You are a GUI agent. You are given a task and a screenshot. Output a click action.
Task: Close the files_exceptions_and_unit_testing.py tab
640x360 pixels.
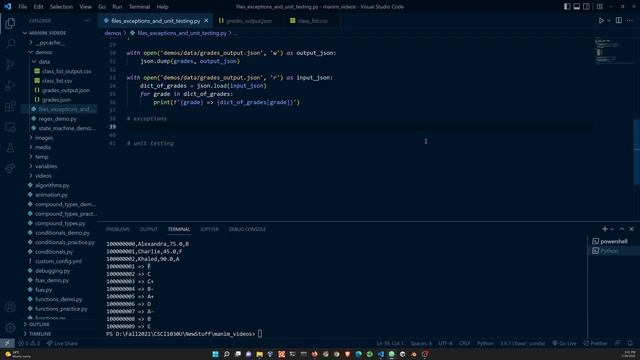206,20
